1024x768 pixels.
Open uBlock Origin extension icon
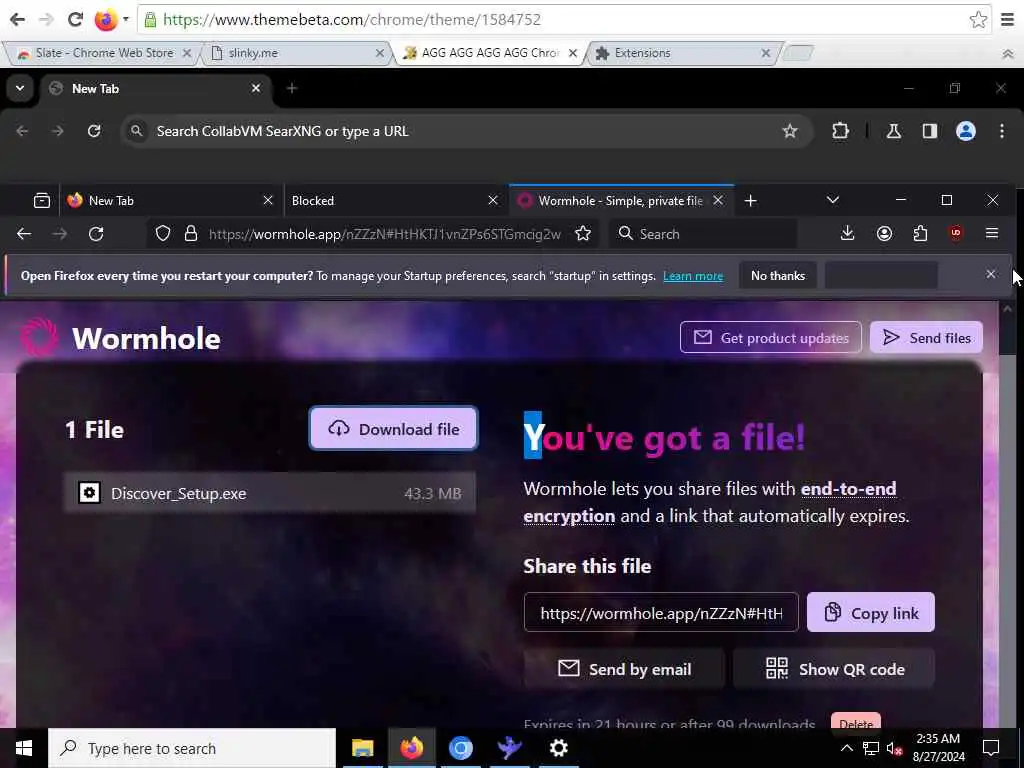pyautogui.click(x=955, y=233)
